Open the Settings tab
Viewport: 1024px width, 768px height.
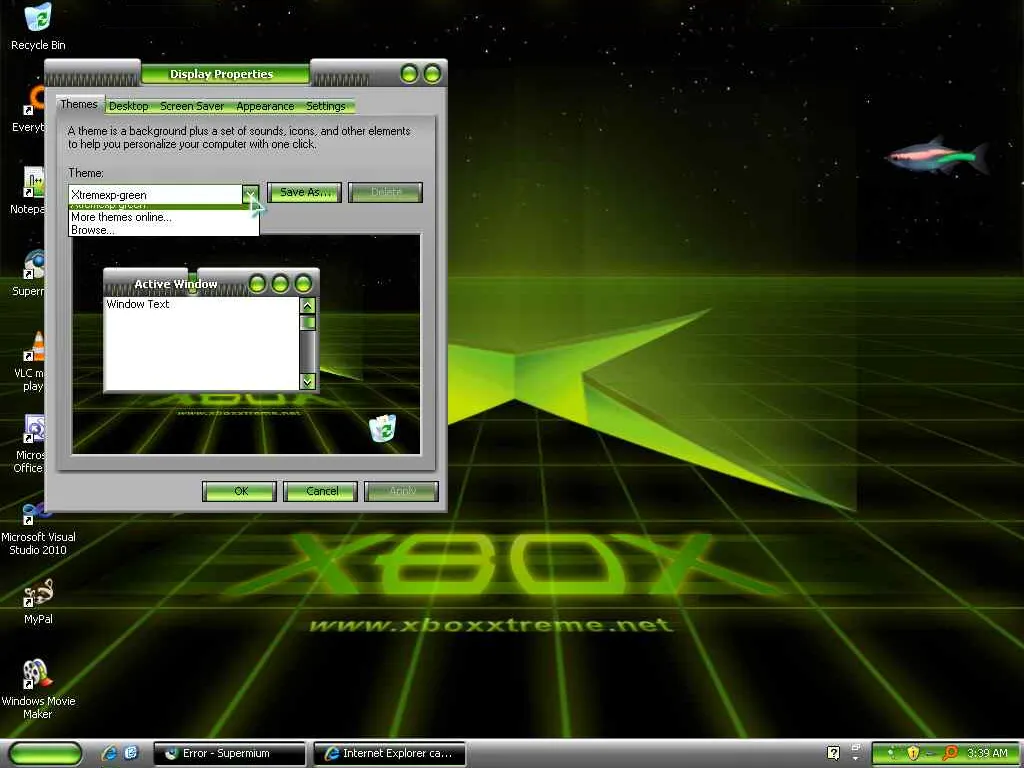click(x=325, y=106)
